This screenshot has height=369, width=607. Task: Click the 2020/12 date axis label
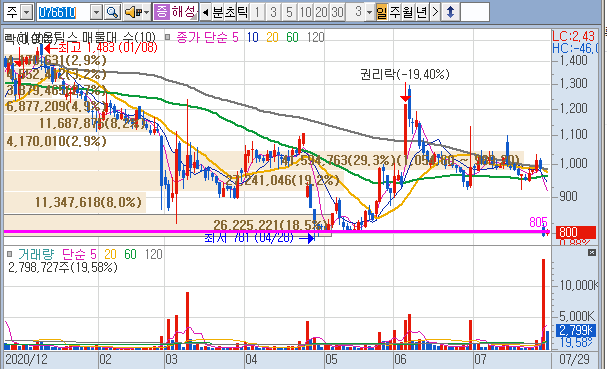26,359
